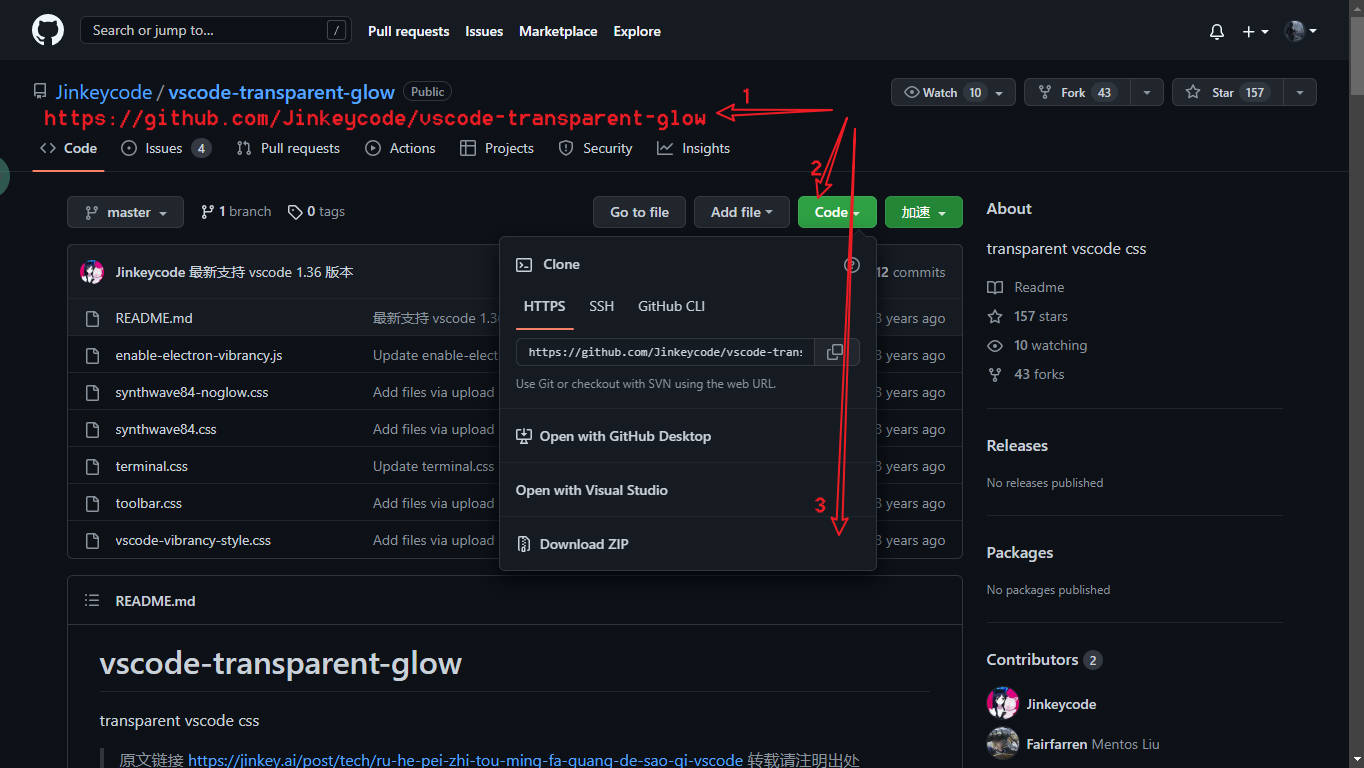Switch to the repository Code tab
This screenshot has width=1364, height=768.
tap(68, 148)
